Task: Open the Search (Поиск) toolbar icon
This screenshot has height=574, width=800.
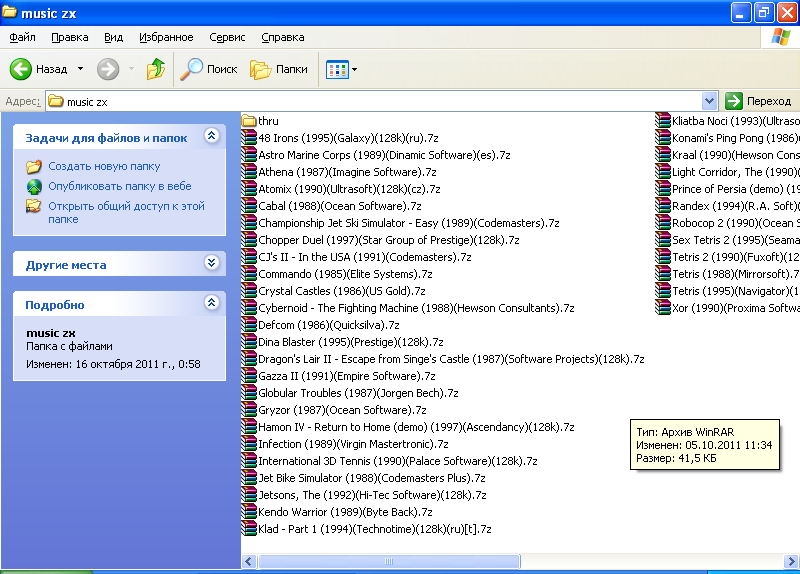Action: 191,69
